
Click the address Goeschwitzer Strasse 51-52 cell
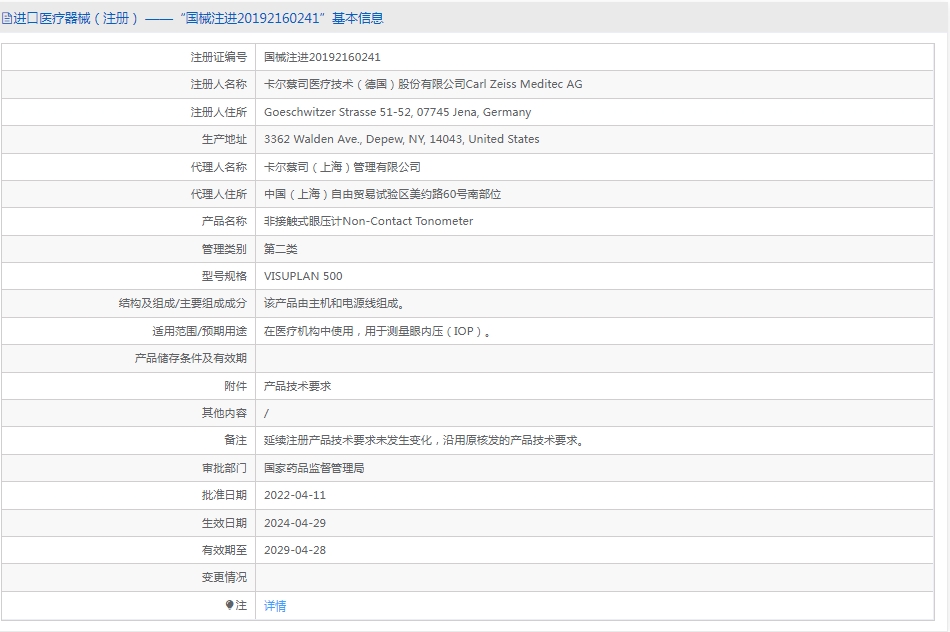tap(397, 112)
